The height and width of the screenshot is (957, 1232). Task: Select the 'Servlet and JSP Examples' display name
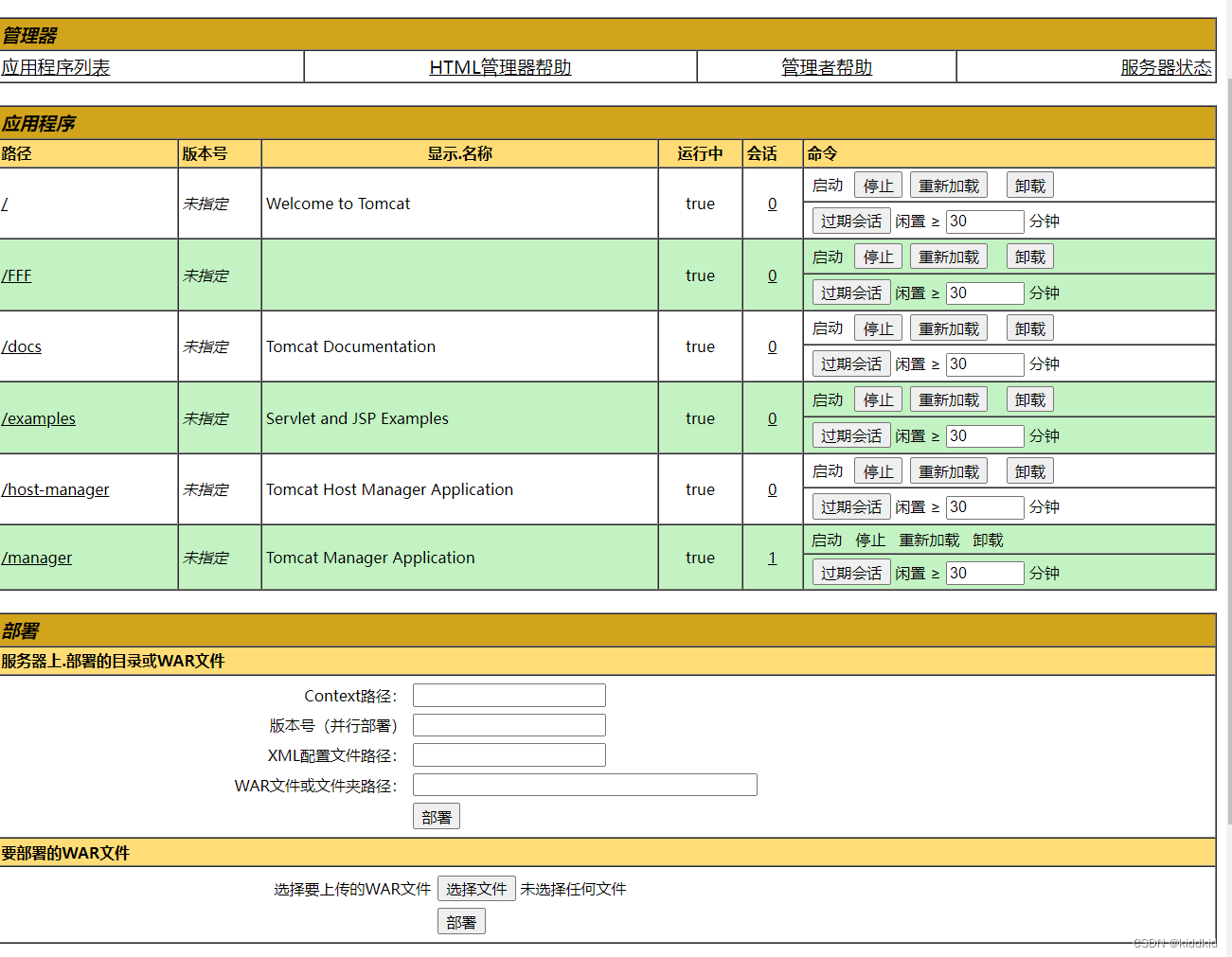pos(357,418)
